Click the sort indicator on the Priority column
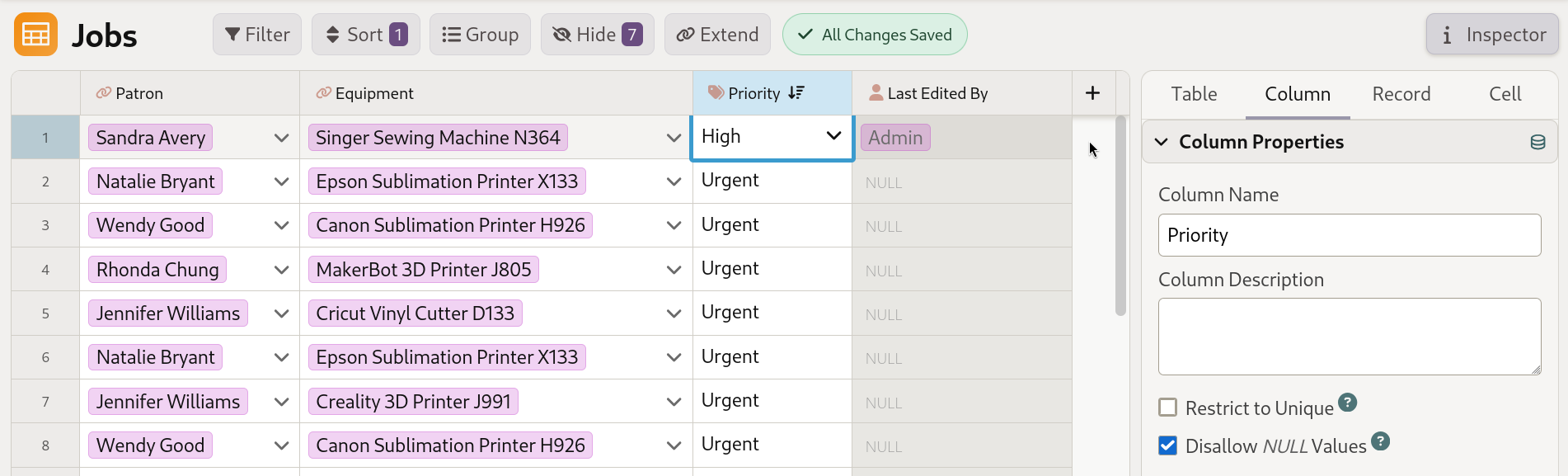The height and width of the screenshot is (476, 1568). tap(796, 92)
